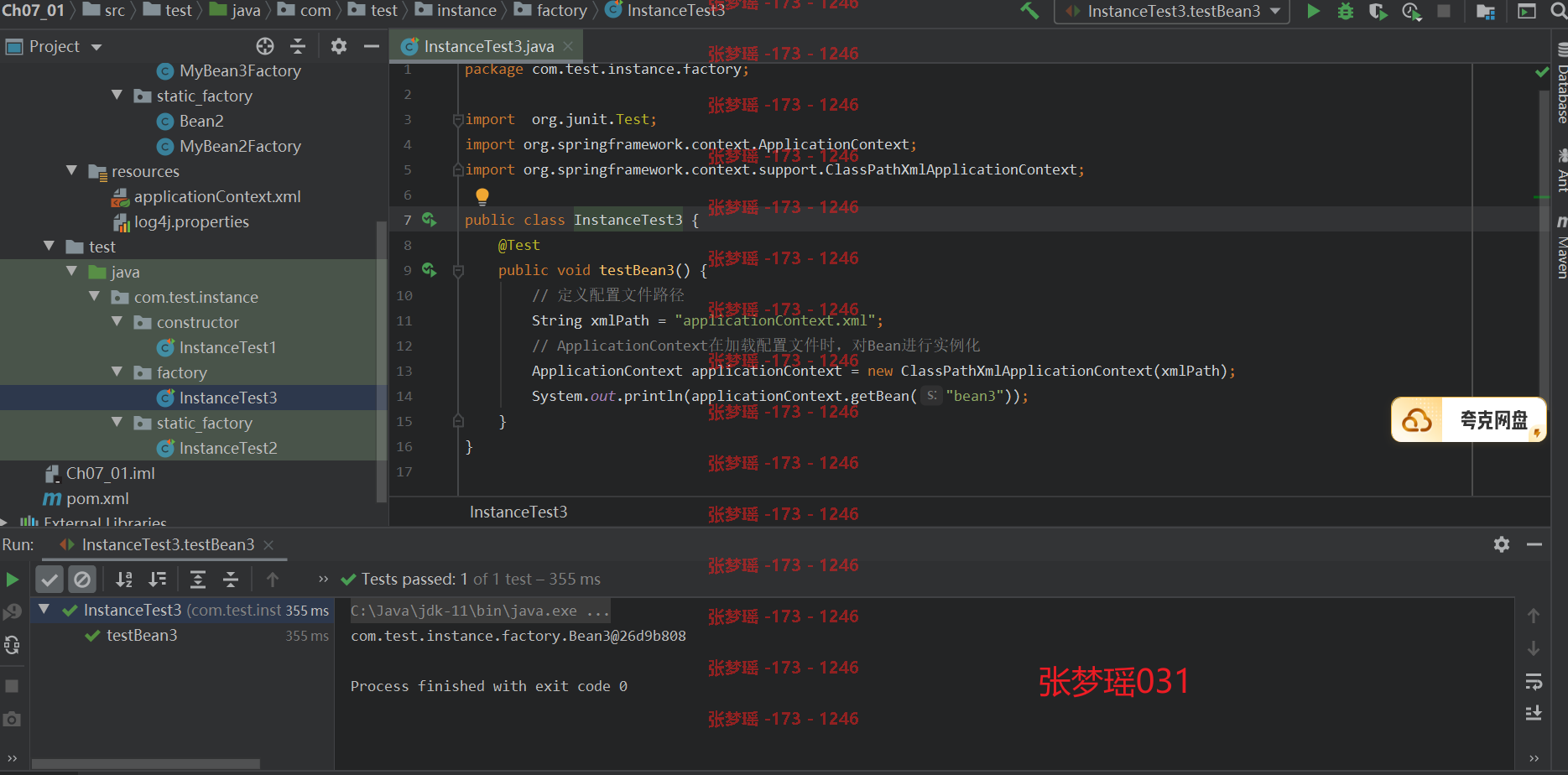The height and width of the screenshot is (775, 1568).
Task: Collapse the factory test package
Action: pyautogui.click(x=117, y=372)
